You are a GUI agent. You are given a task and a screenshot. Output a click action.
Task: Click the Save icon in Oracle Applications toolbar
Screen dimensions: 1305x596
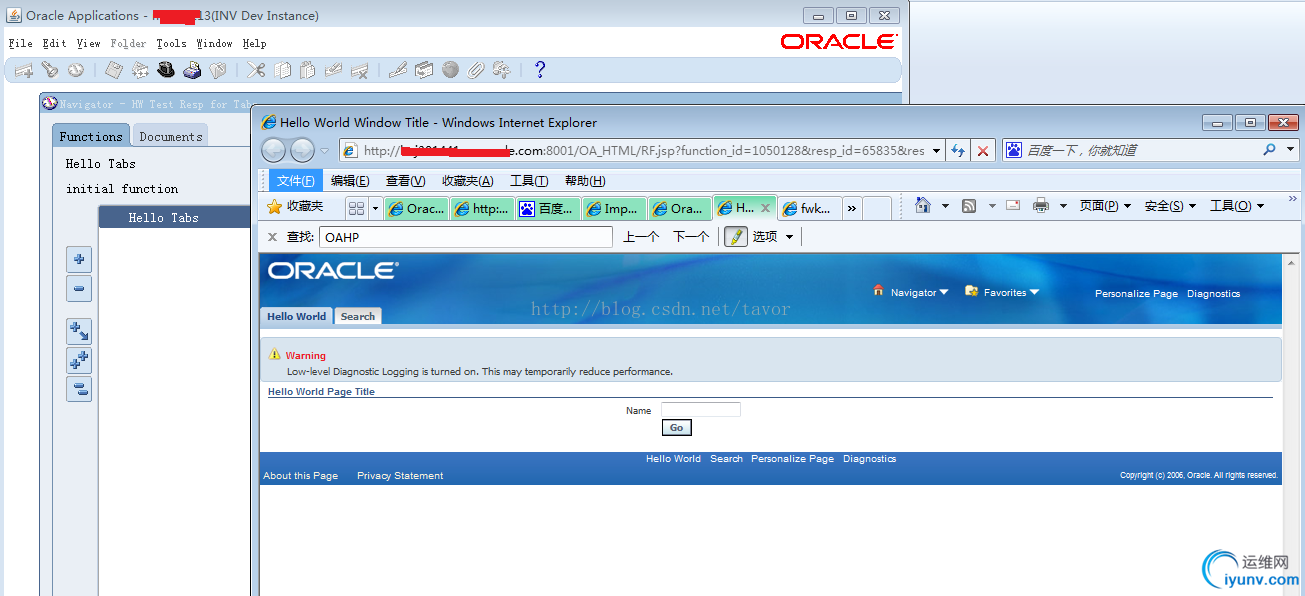[x=114, y=70]
